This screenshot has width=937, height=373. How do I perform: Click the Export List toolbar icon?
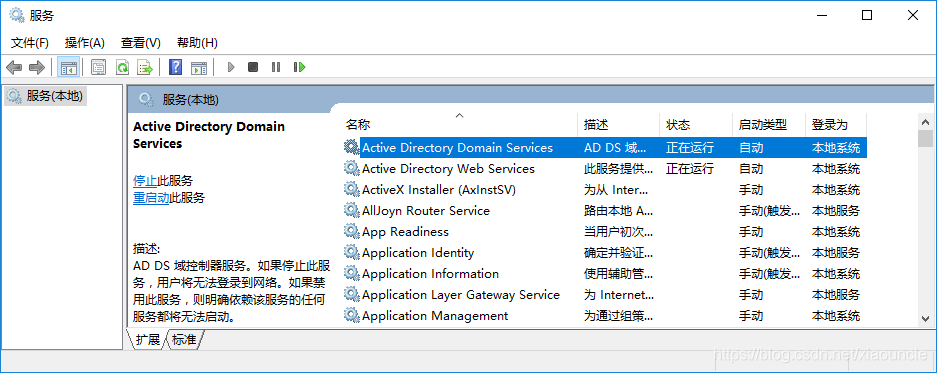[145, 68]
